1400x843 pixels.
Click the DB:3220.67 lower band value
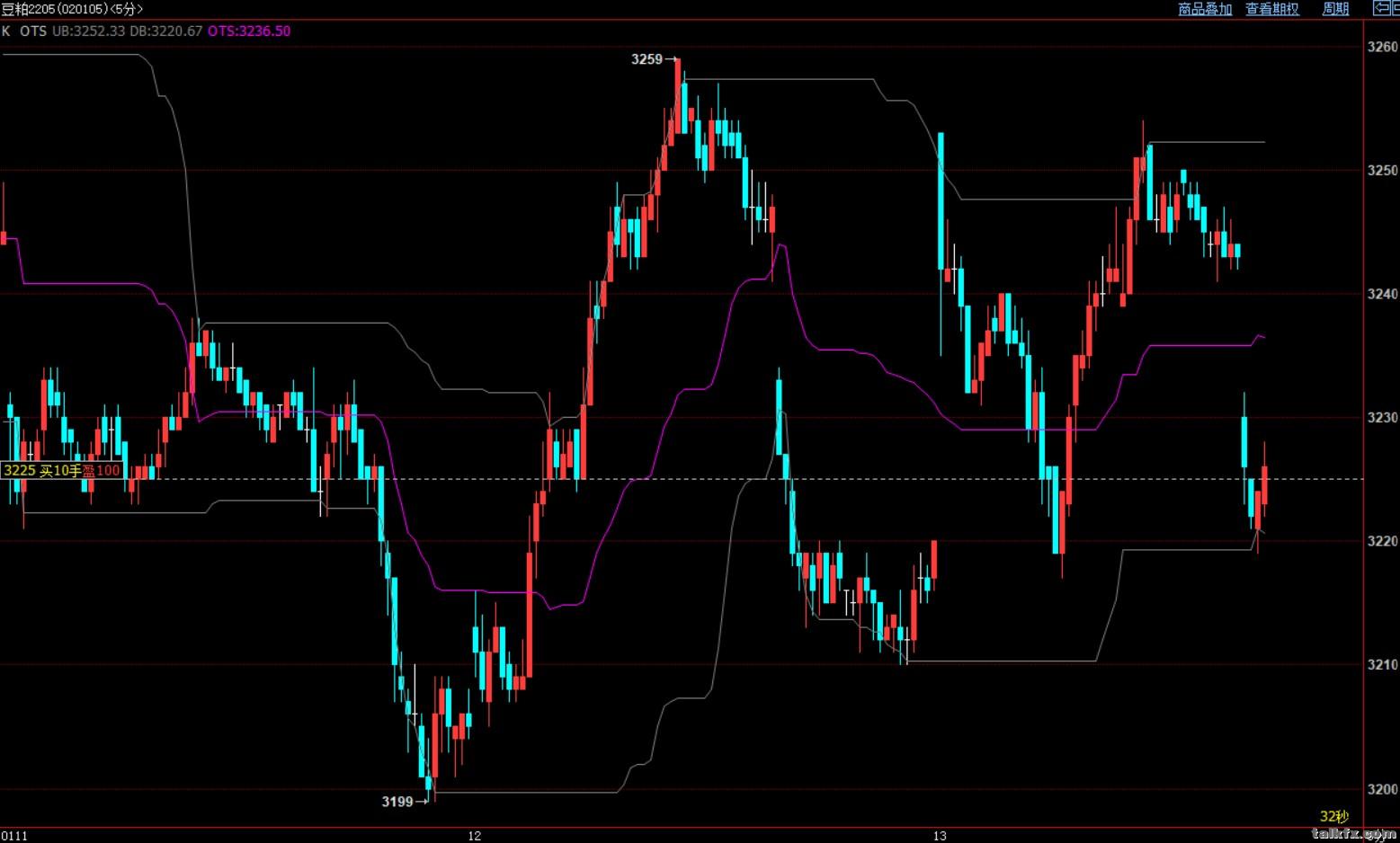click(166, 31)
